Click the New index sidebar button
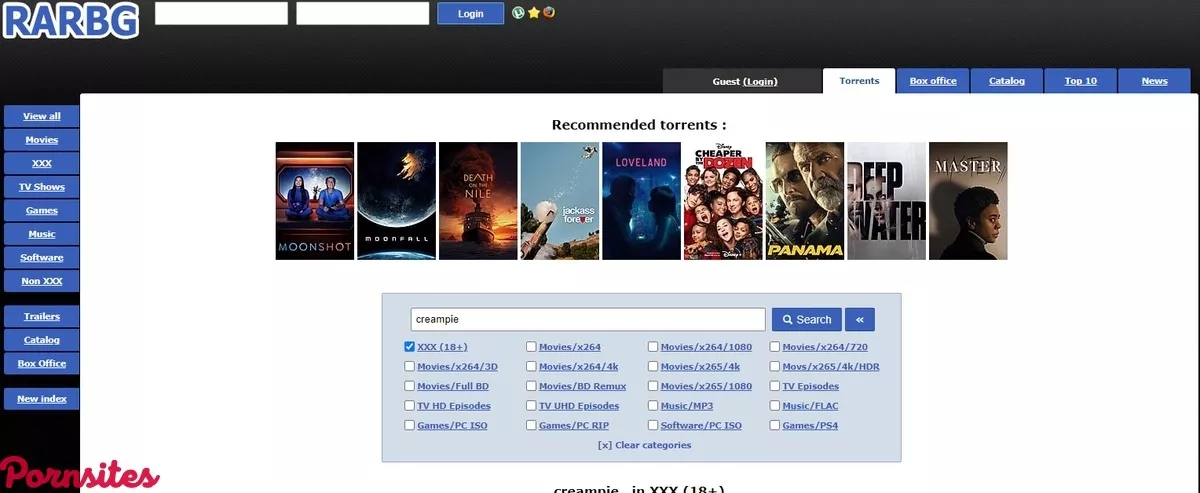The image size is (1200, 493). [x=41, y=399]
